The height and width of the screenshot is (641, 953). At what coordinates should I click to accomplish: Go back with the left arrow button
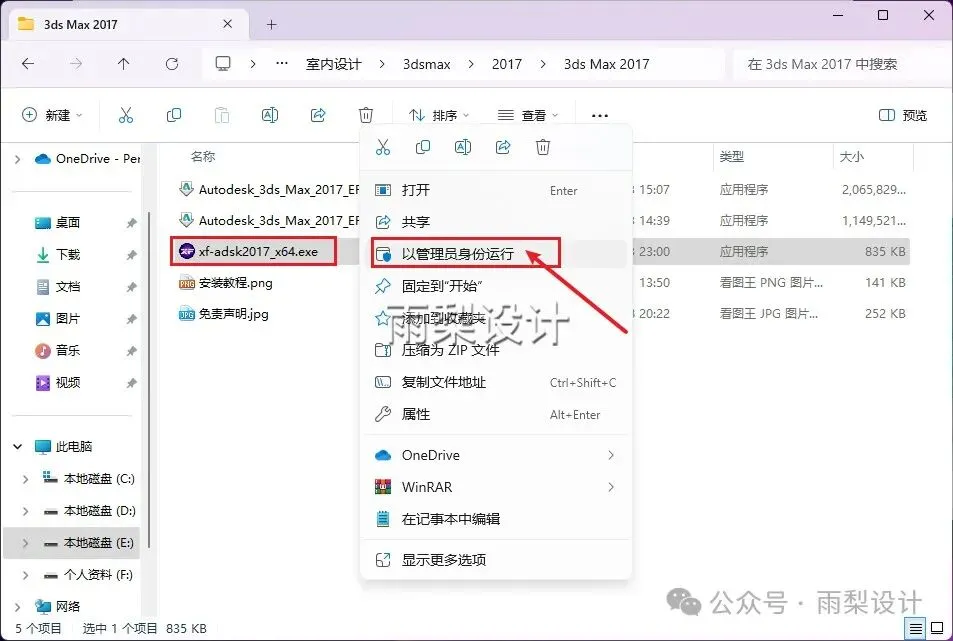tap(28, 64)
